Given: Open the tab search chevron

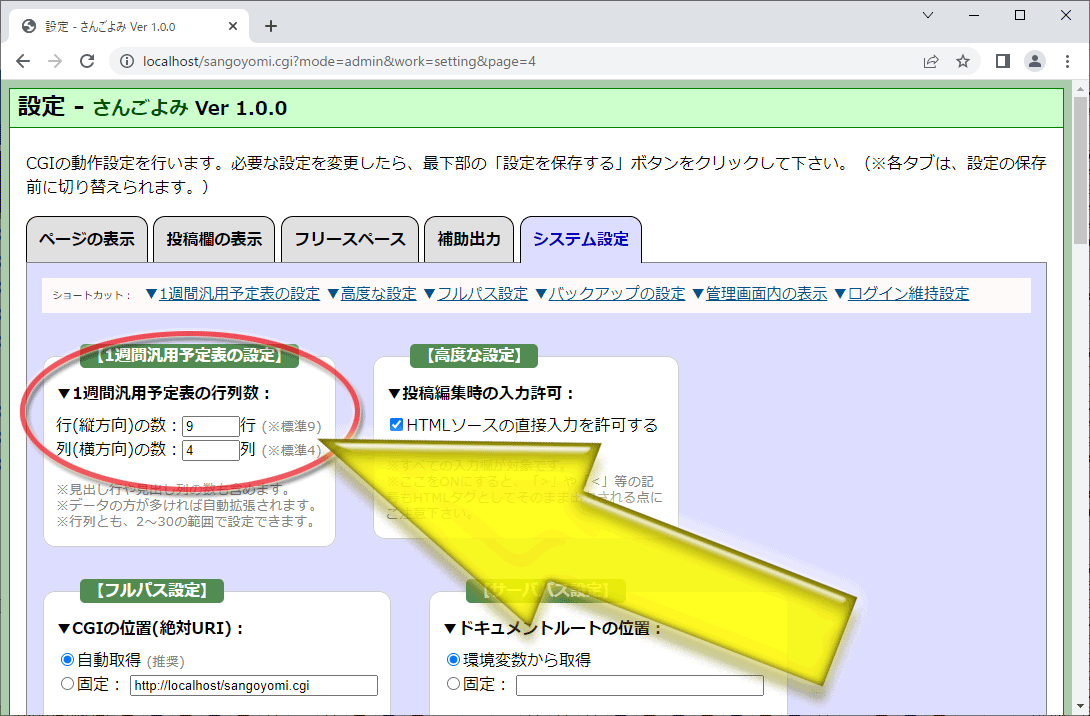Looking at the screenshot, I should tap(928, 15).
